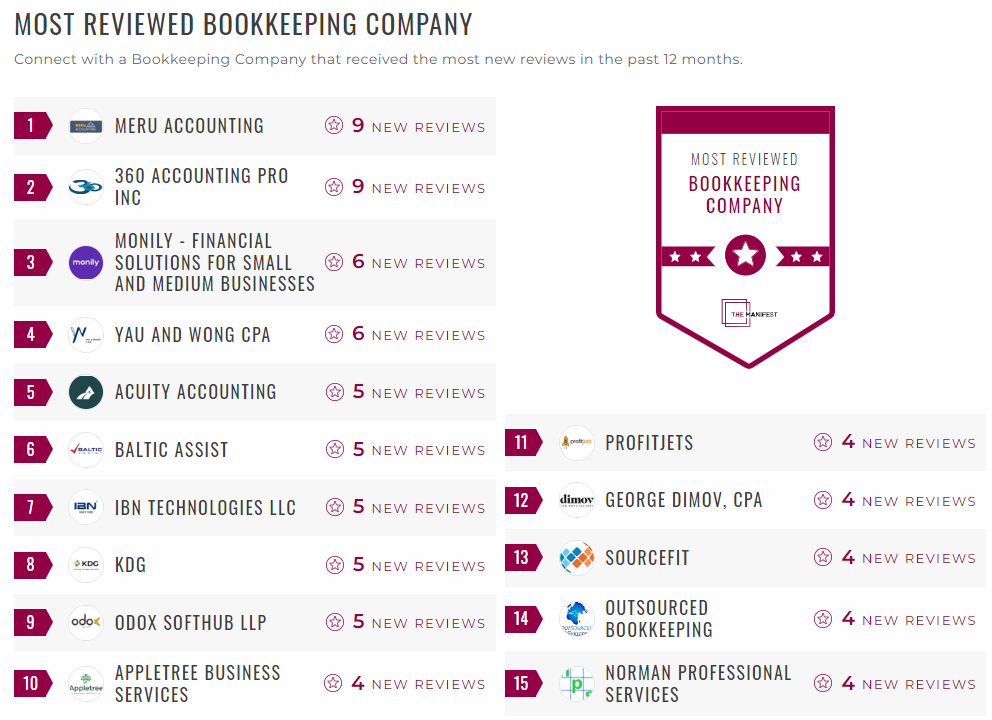The width and height of the screenshot is (992, 720).
Task: Select the KDG company logo
Action: tap(85, 565)
